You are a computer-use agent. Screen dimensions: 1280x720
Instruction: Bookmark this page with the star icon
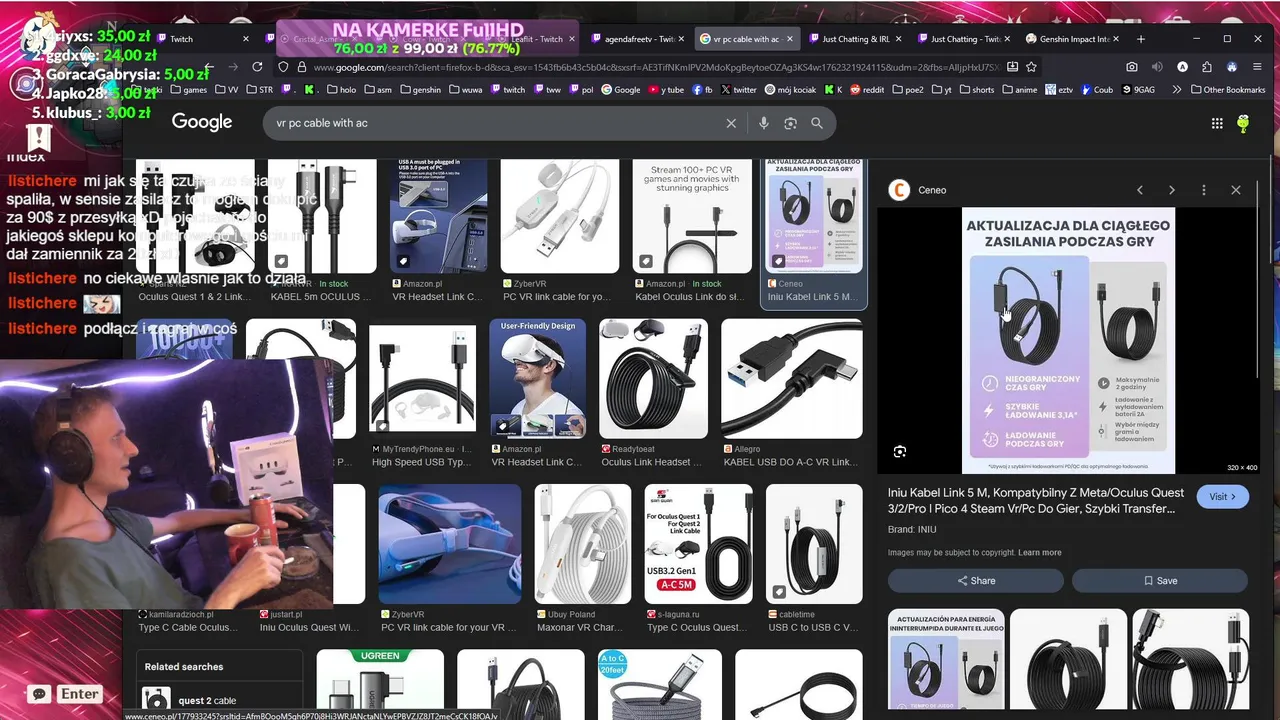pos(1031,67)
